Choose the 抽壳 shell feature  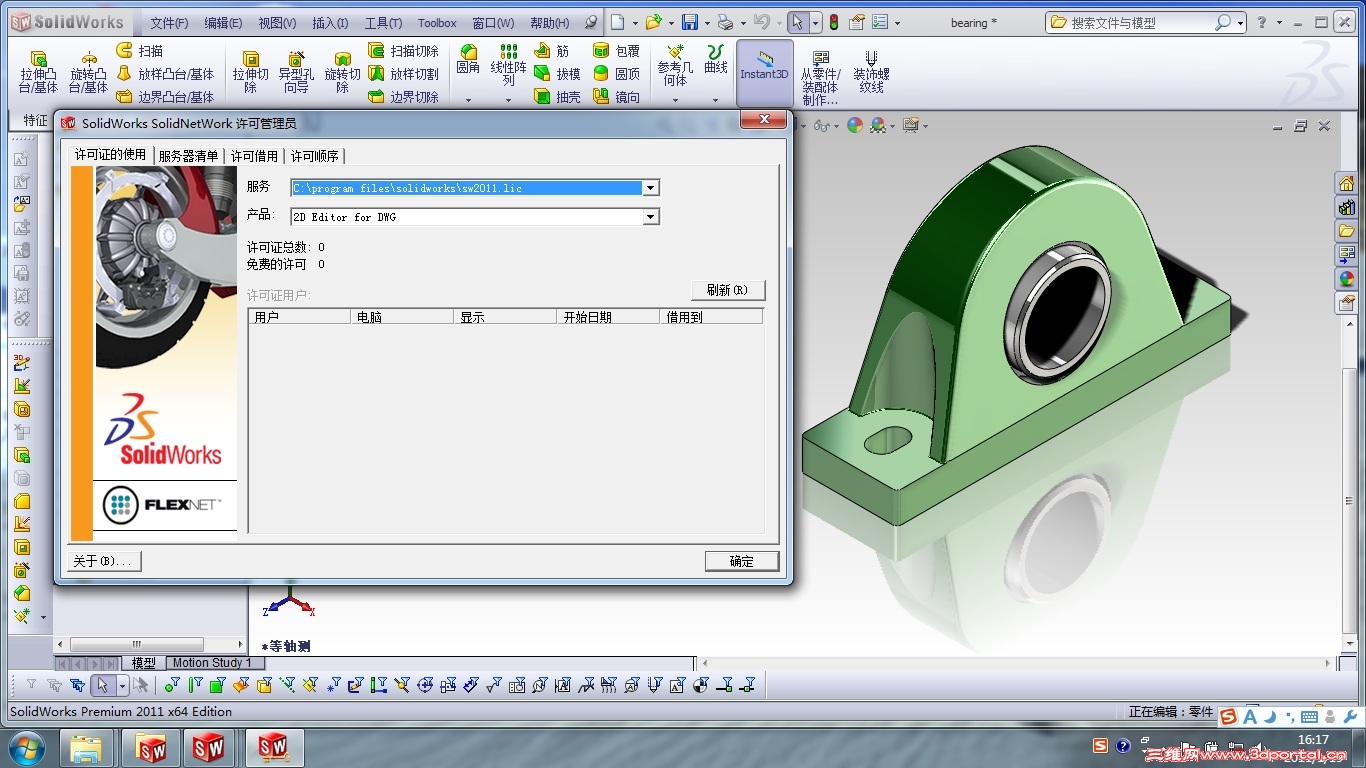[557, 97]
